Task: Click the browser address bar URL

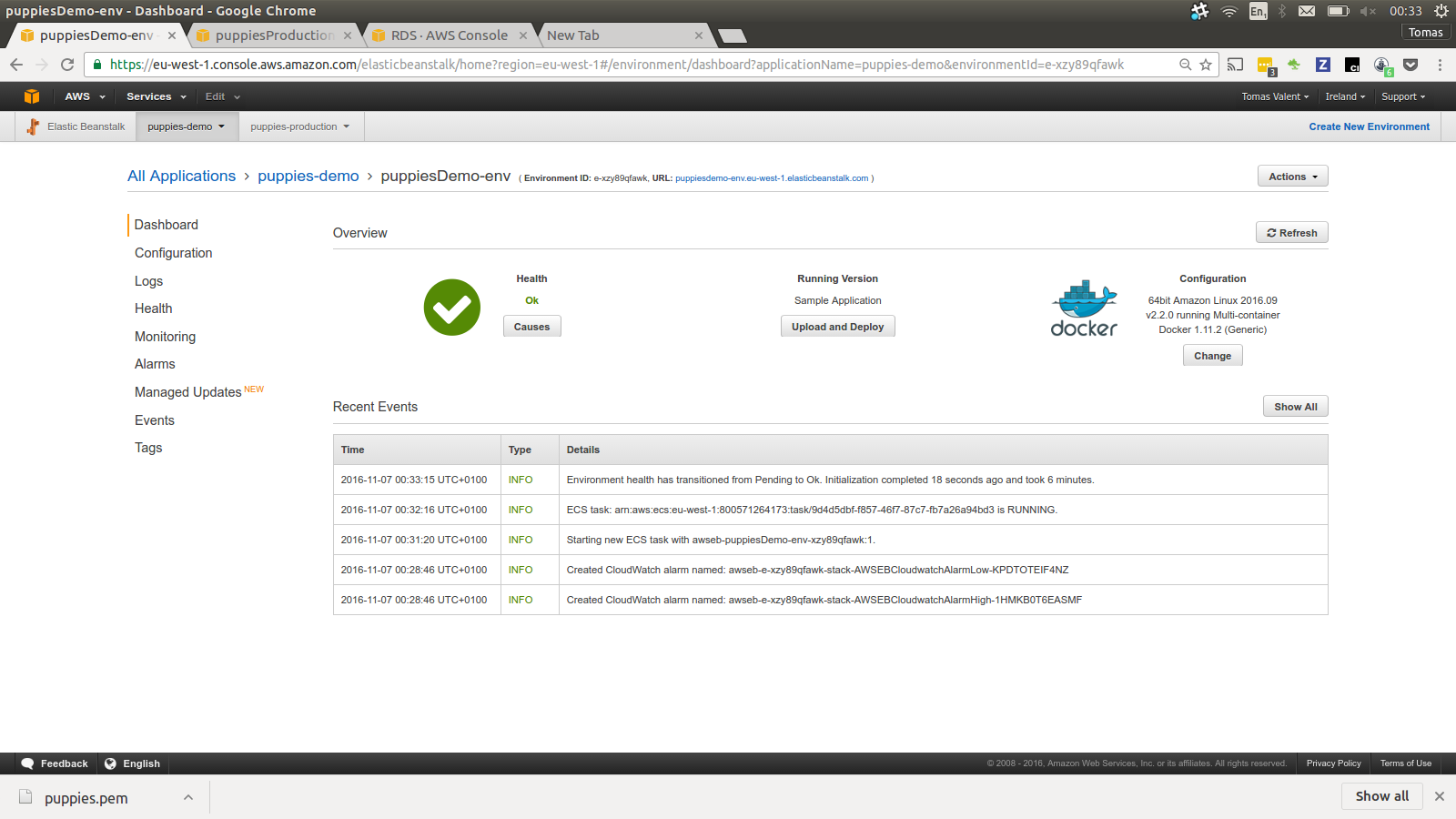Action: [617, 65]
